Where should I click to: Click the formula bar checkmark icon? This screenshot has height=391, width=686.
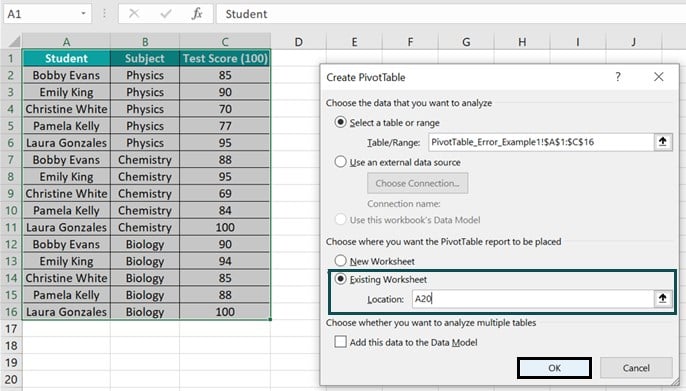166,14
